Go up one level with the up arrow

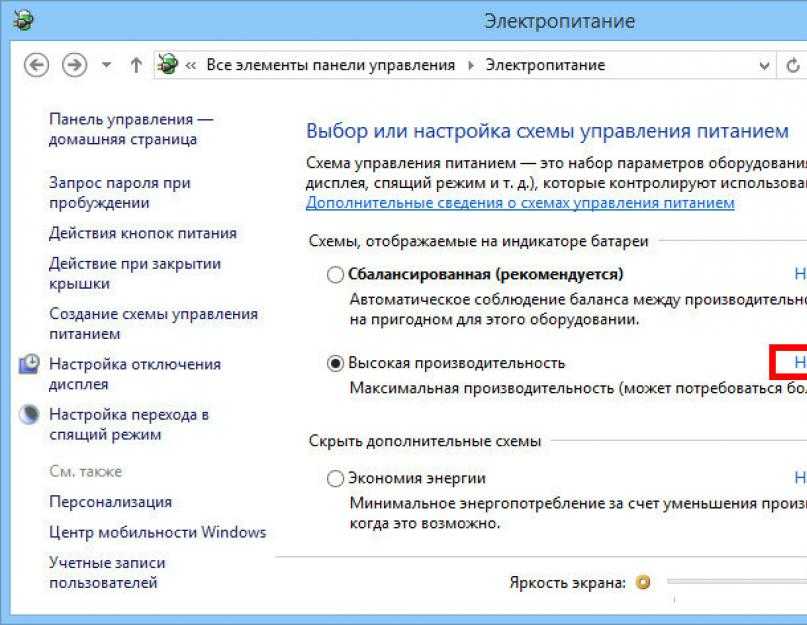click(136, 65)
